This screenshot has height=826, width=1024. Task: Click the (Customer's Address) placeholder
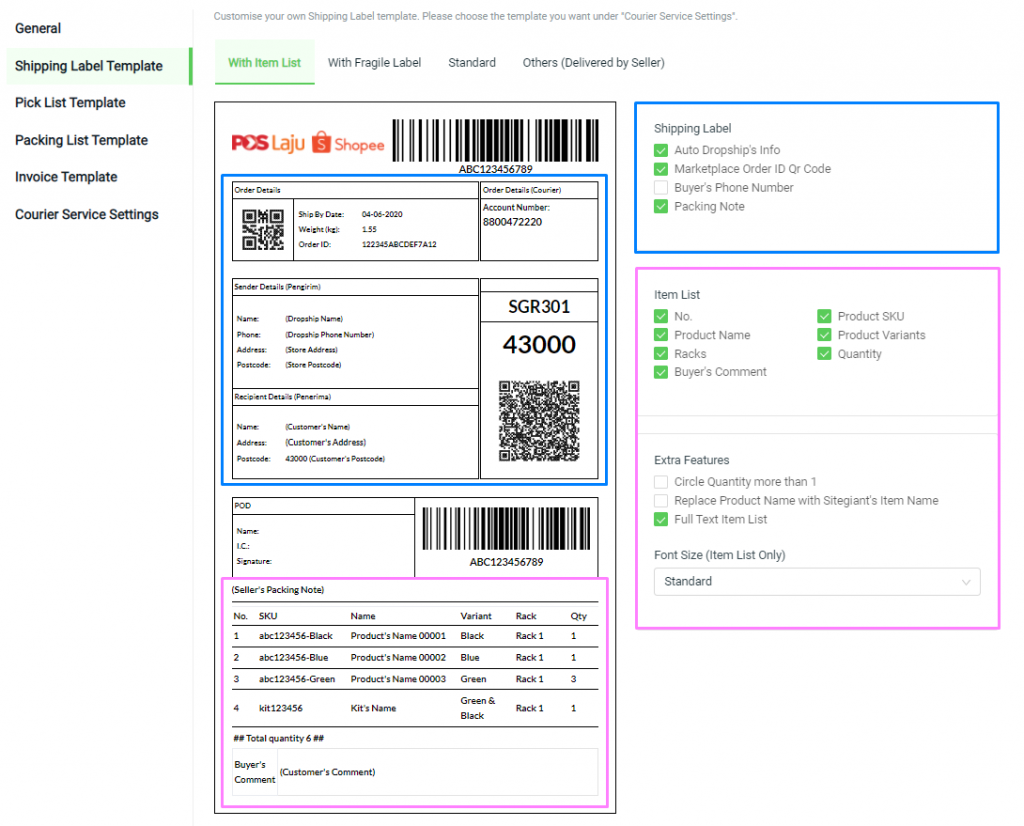[325, 443]
